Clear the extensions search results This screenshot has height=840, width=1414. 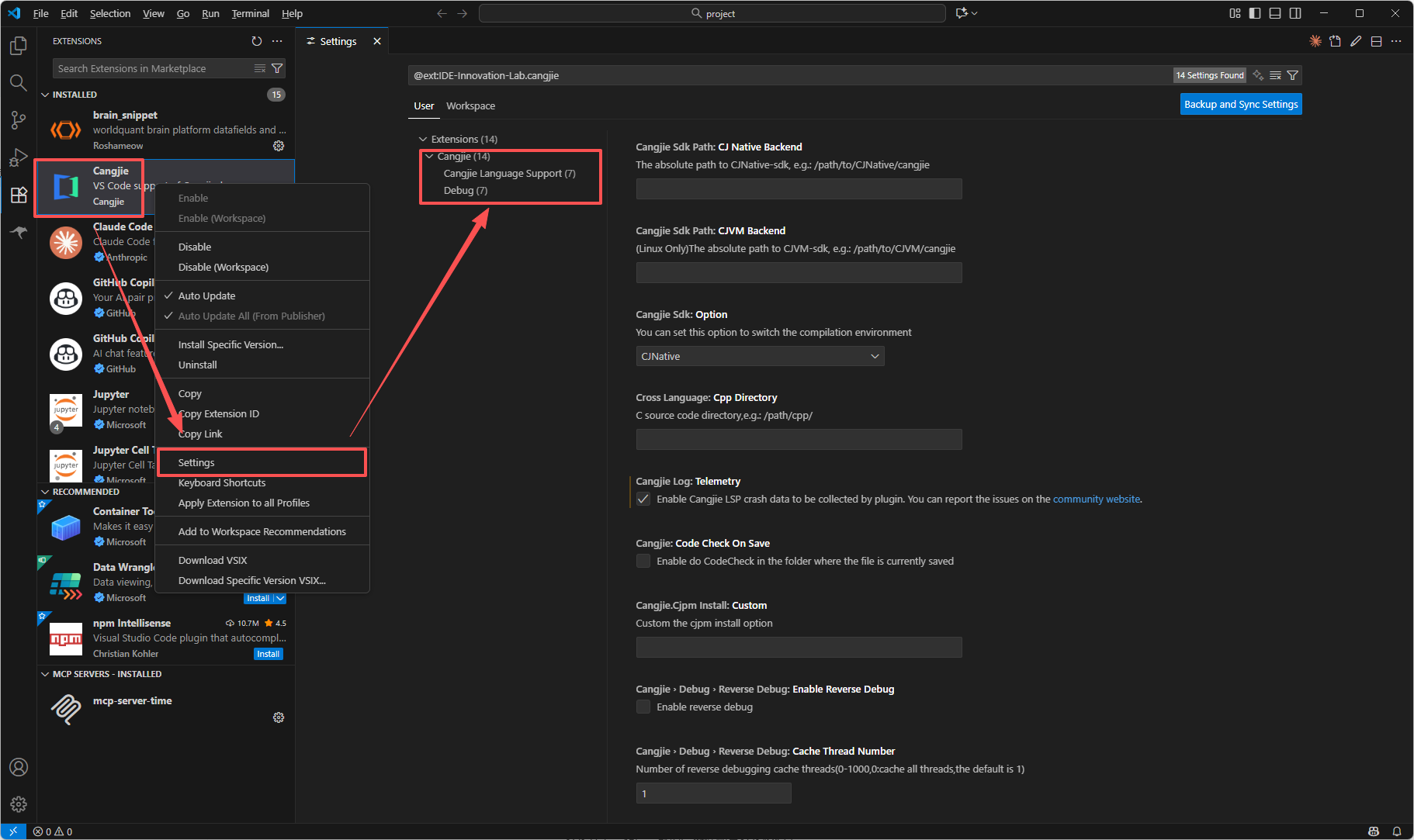(260, 68)
